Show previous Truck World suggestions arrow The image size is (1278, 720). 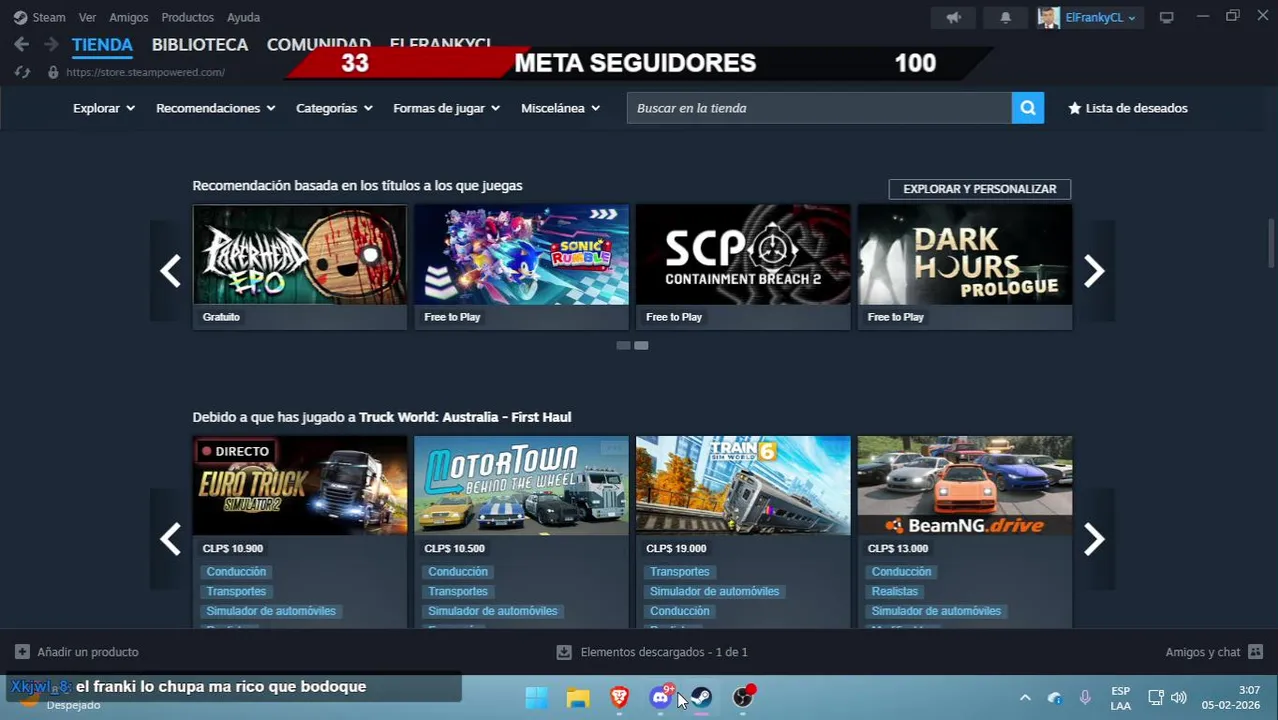click(170, 539)
